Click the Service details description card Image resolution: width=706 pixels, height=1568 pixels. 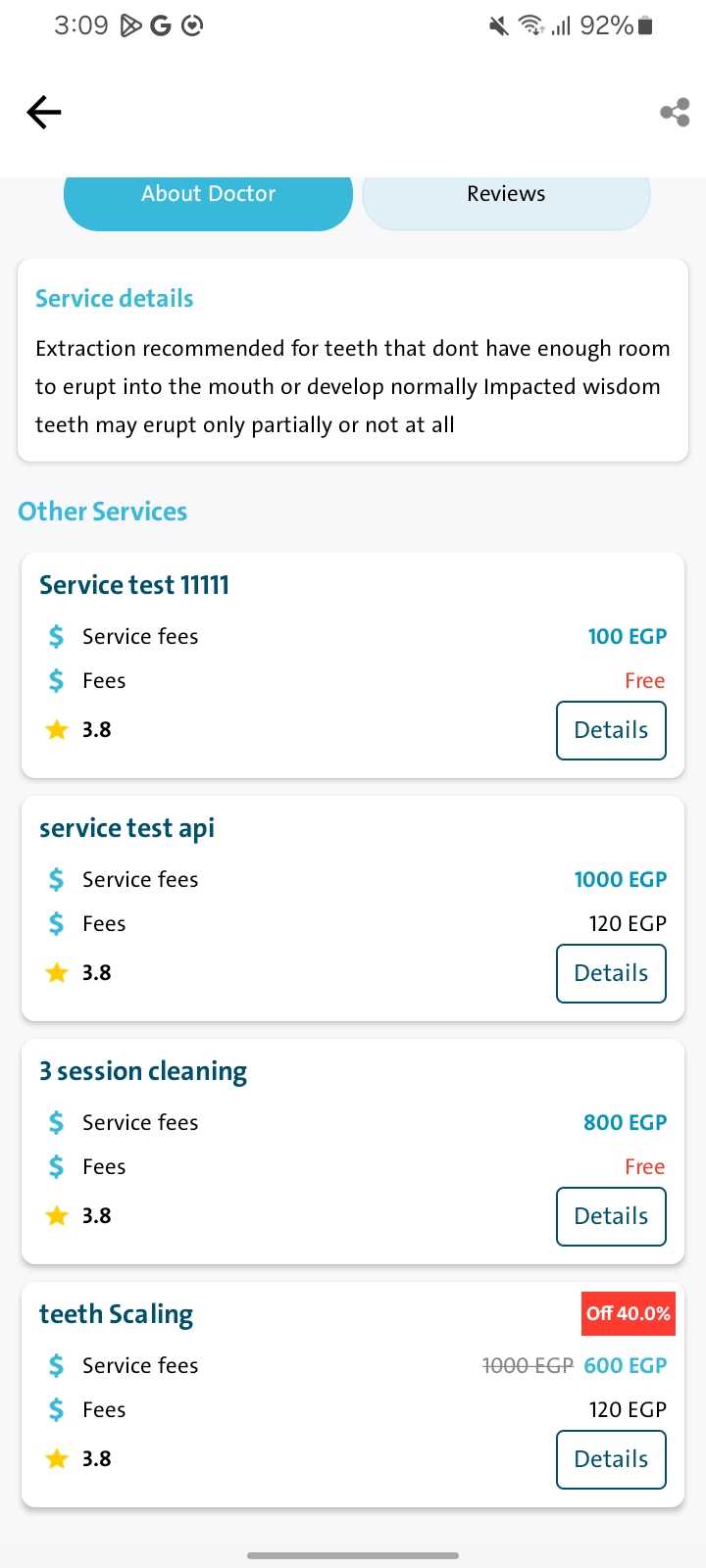point(353,361)
